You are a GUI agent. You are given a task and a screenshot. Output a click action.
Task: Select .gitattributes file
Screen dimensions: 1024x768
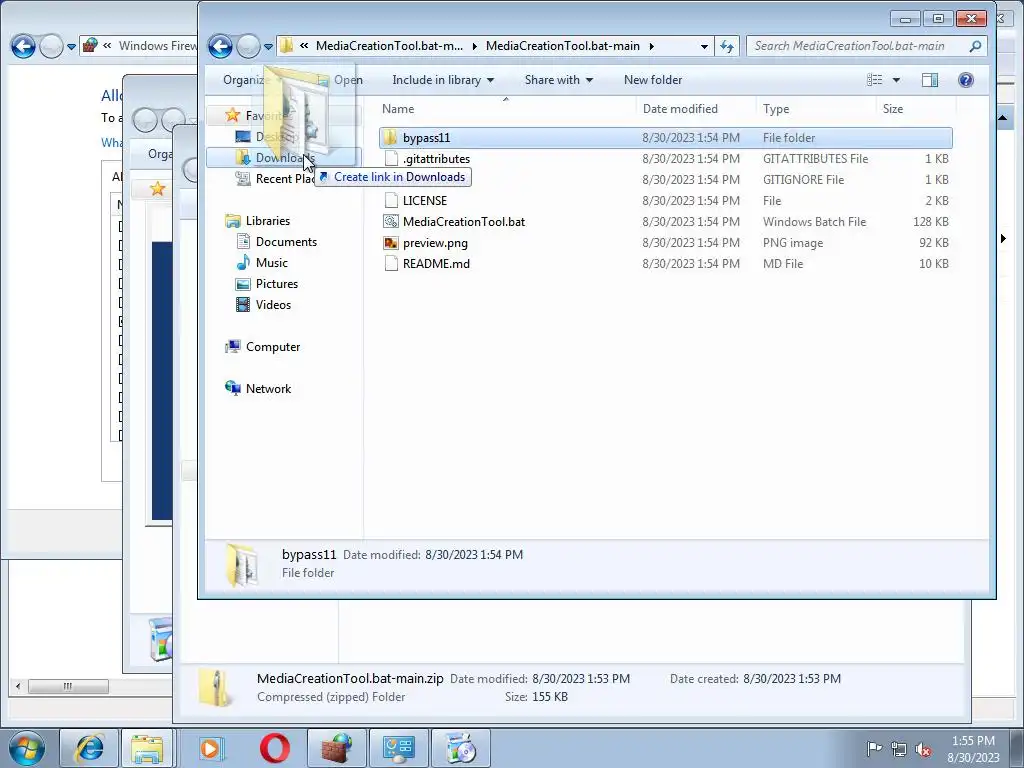click(436, 159)
